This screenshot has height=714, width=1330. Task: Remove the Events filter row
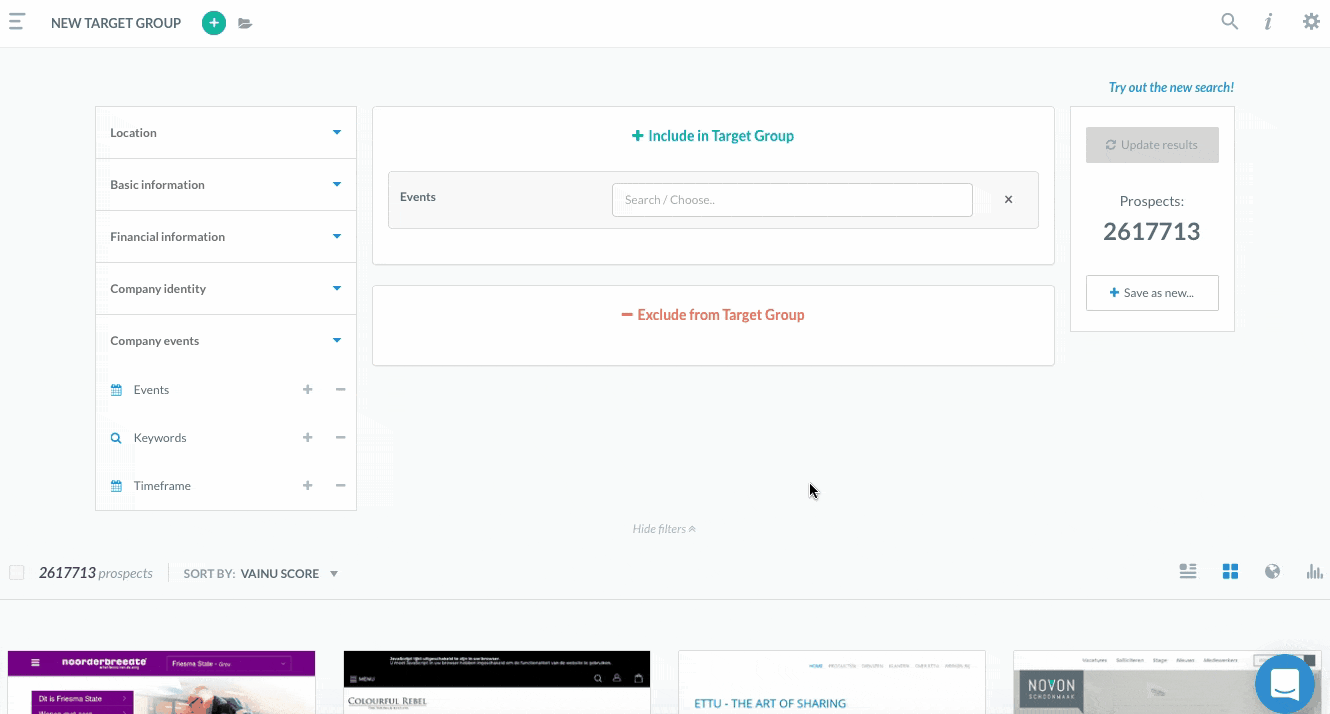(1008, 200)
